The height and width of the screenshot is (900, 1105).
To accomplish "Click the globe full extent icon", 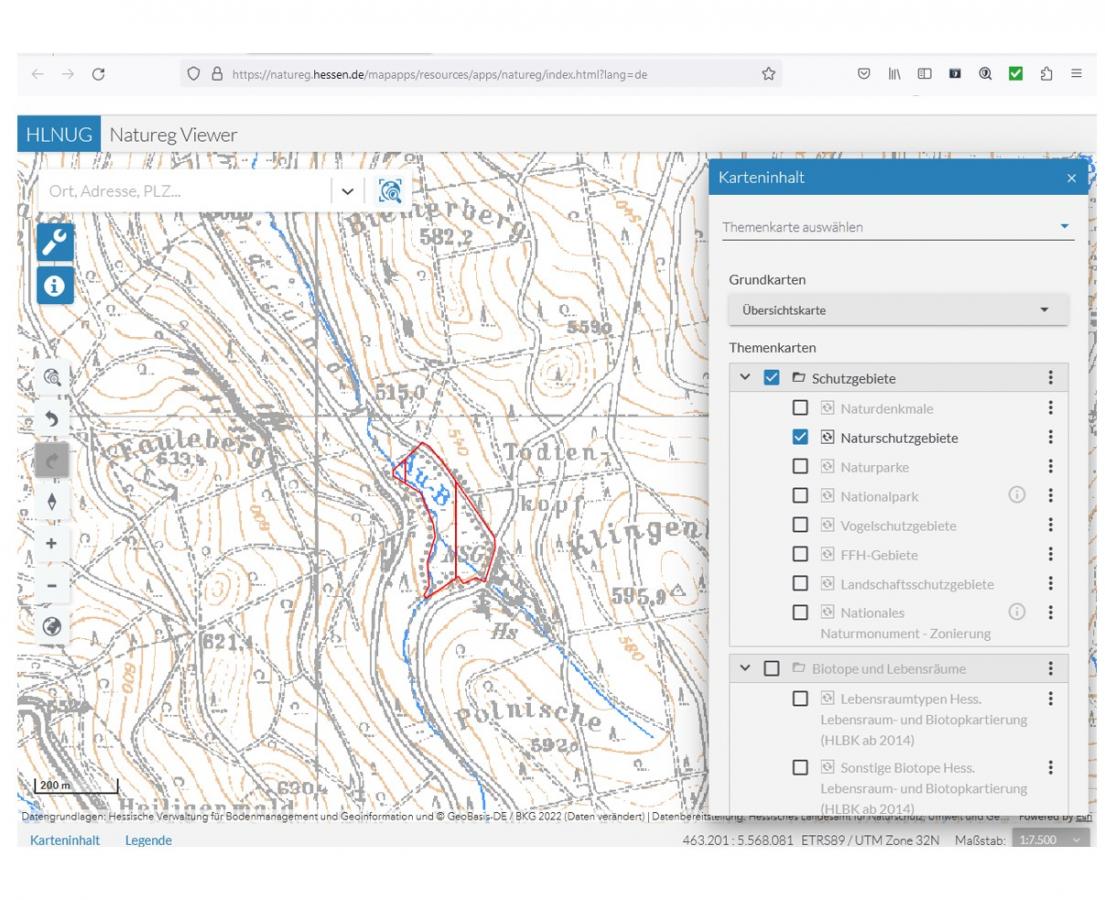I will tap(52, 627).
